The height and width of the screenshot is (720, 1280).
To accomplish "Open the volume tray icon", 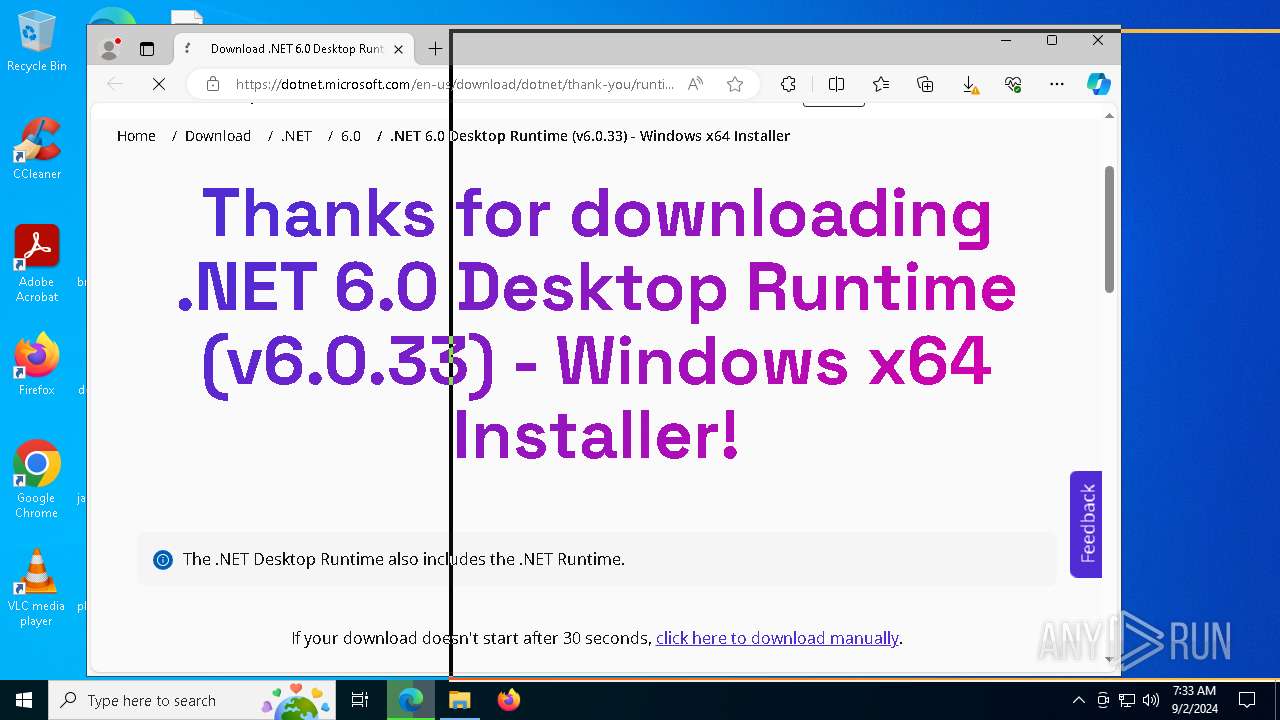I will point(1151,700).
